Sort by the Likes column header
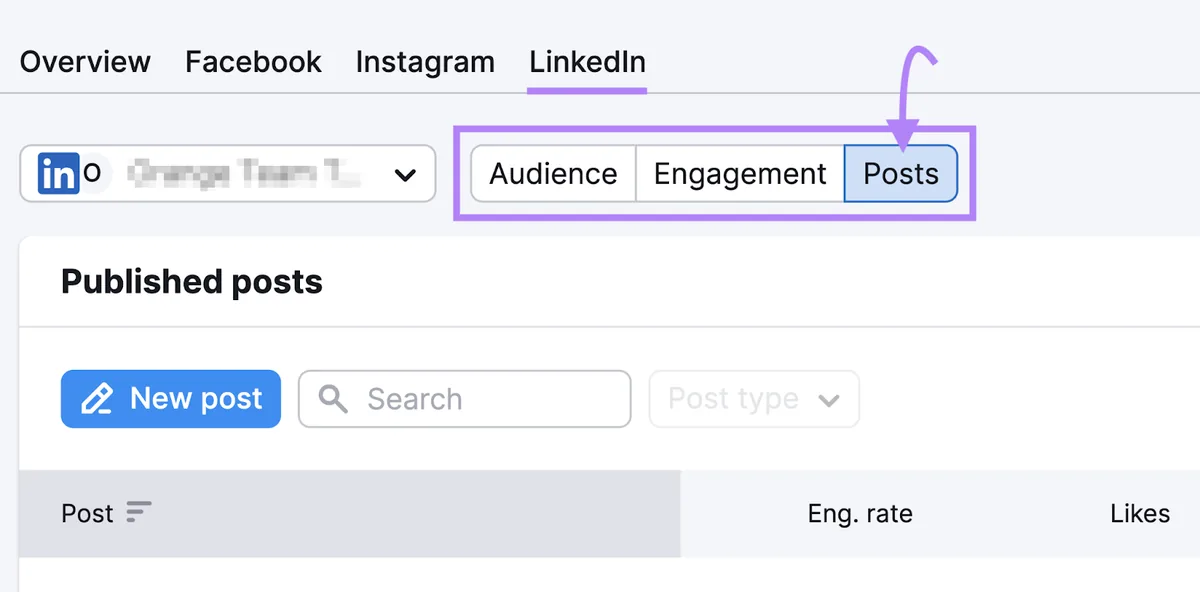 tap(1140, 514)
